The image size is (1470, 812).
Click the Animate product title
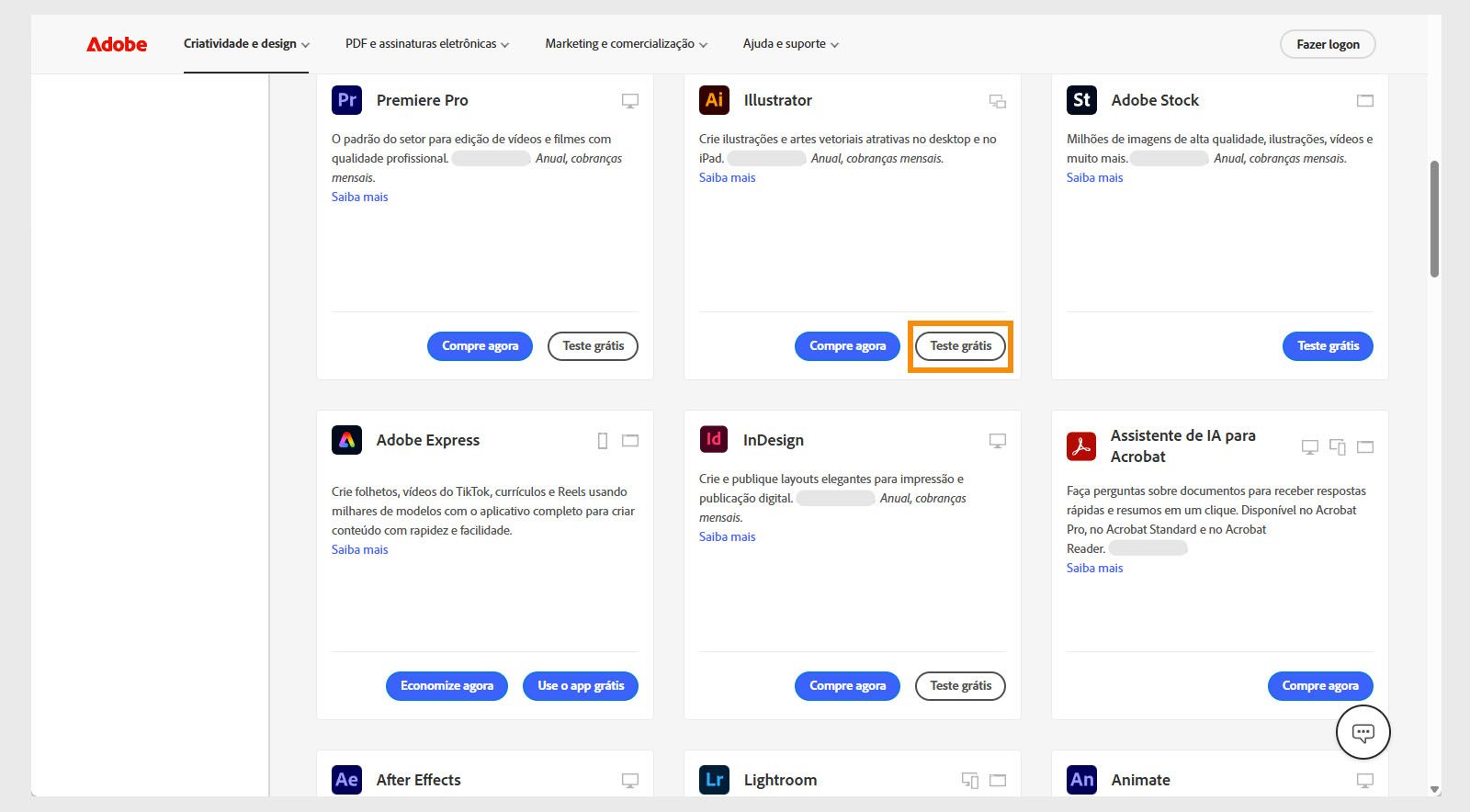[x=1141, y=781]
